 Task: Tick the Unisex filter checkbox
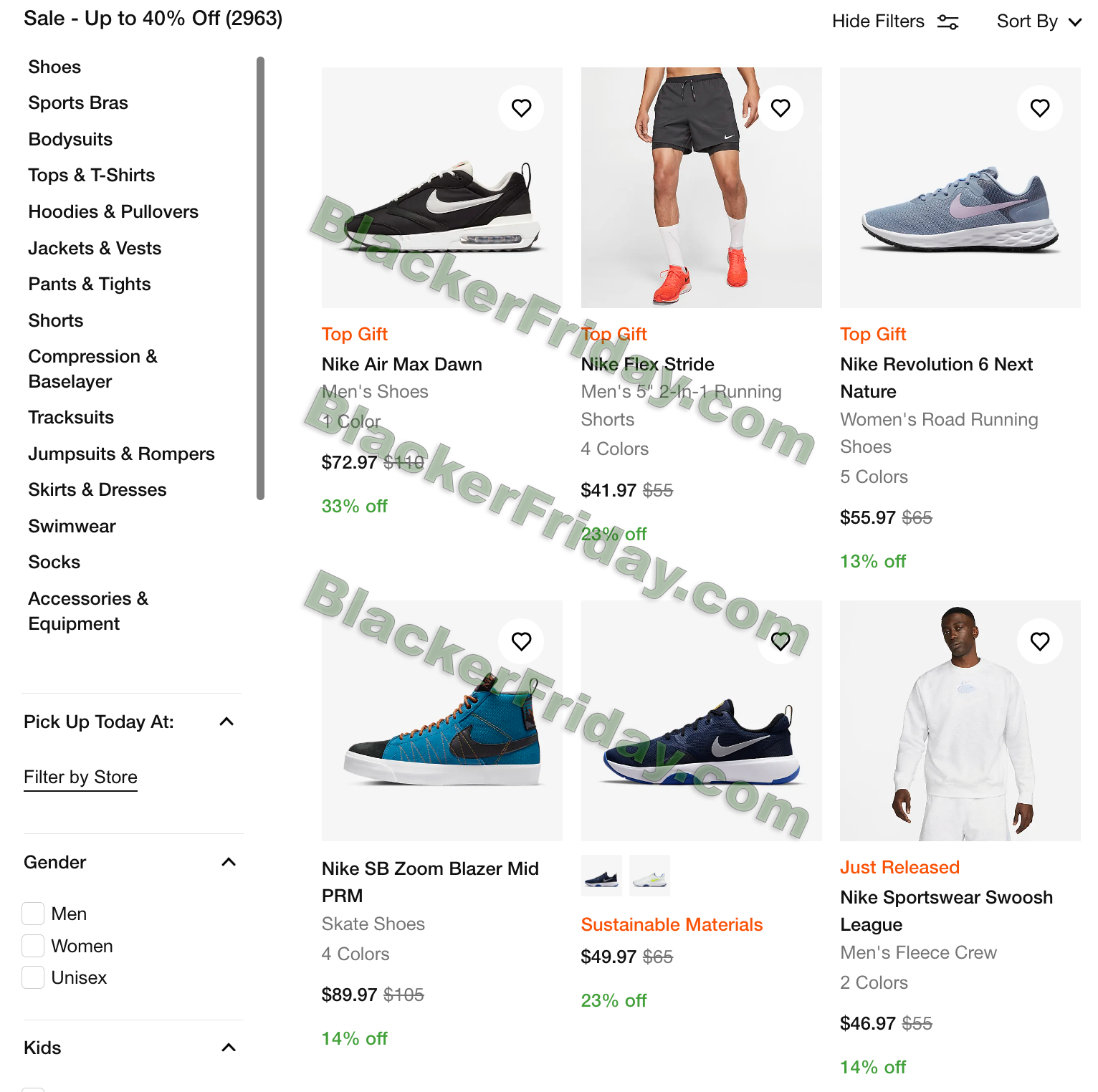(33, 977)
